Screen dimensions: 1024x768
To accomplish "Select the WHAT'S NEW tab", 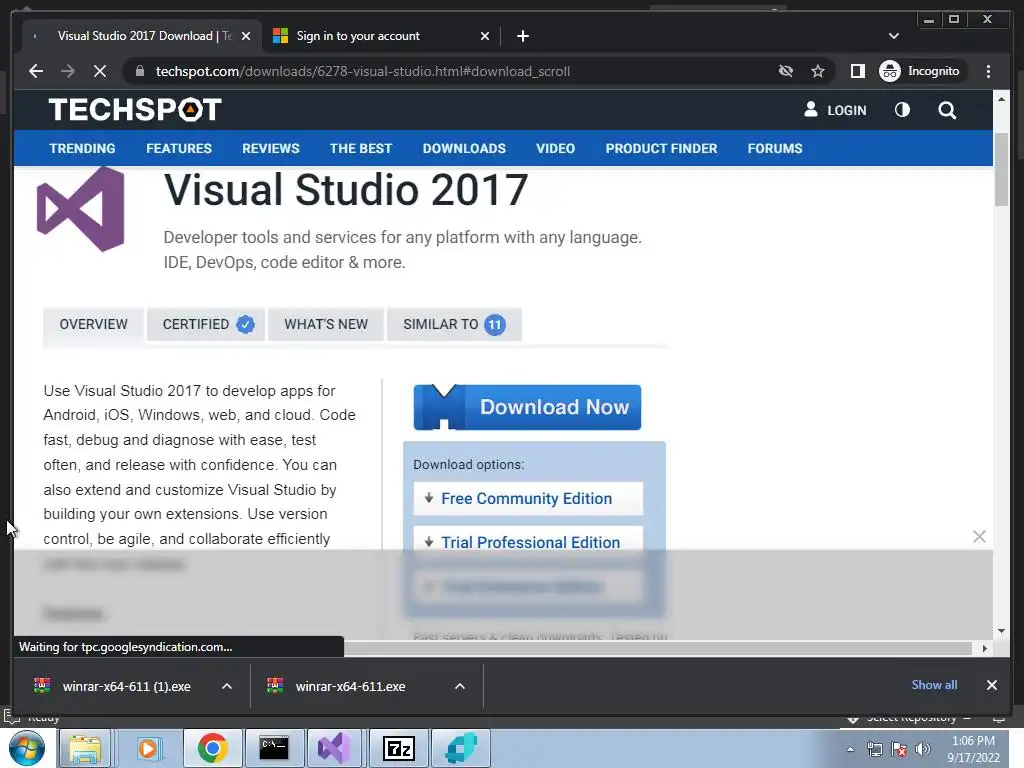I will (x=326, y=324).
